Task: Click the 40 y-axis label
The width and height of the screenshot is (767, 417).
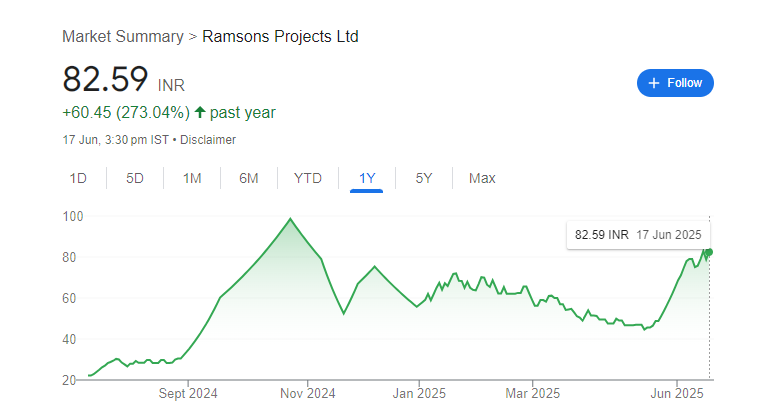Action: [x=69, y=339]
